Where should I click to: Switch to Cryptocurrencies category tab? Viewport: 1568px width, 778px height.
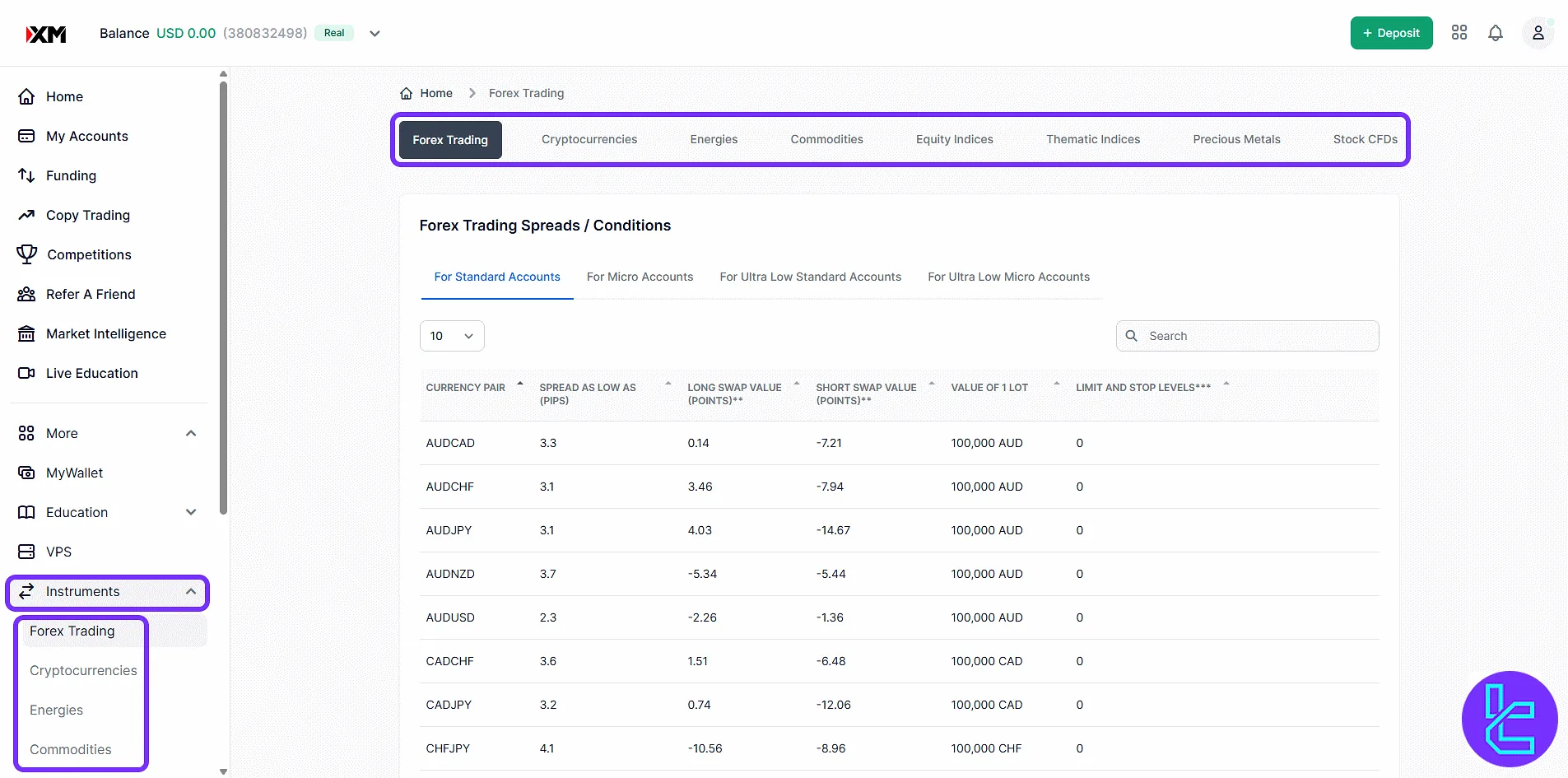click(x=589, y=139)
